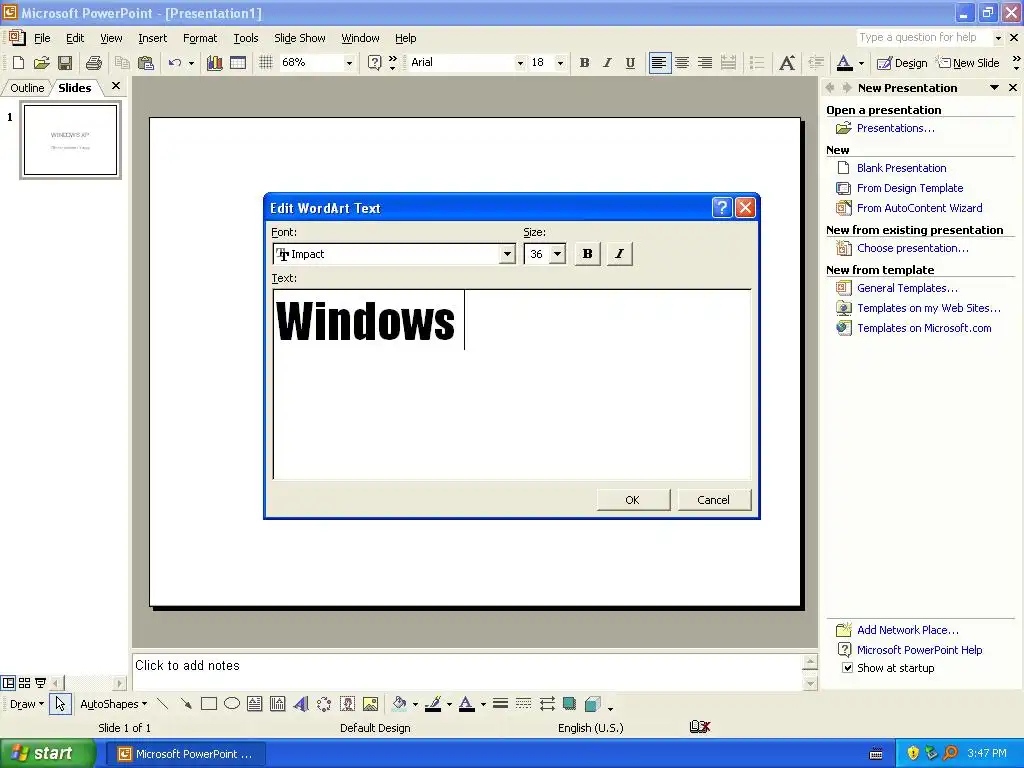The height and width of the screenshot is (768, 1024).
Task: Toggle Italic in the Edit WordArt dialog
Action: click(x=620, y=254)
